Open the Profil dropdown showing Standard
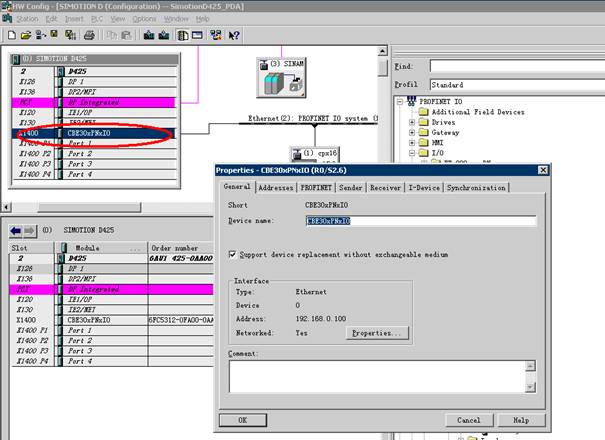The width and height of the screenshot is (605, 440). (515, 84)
